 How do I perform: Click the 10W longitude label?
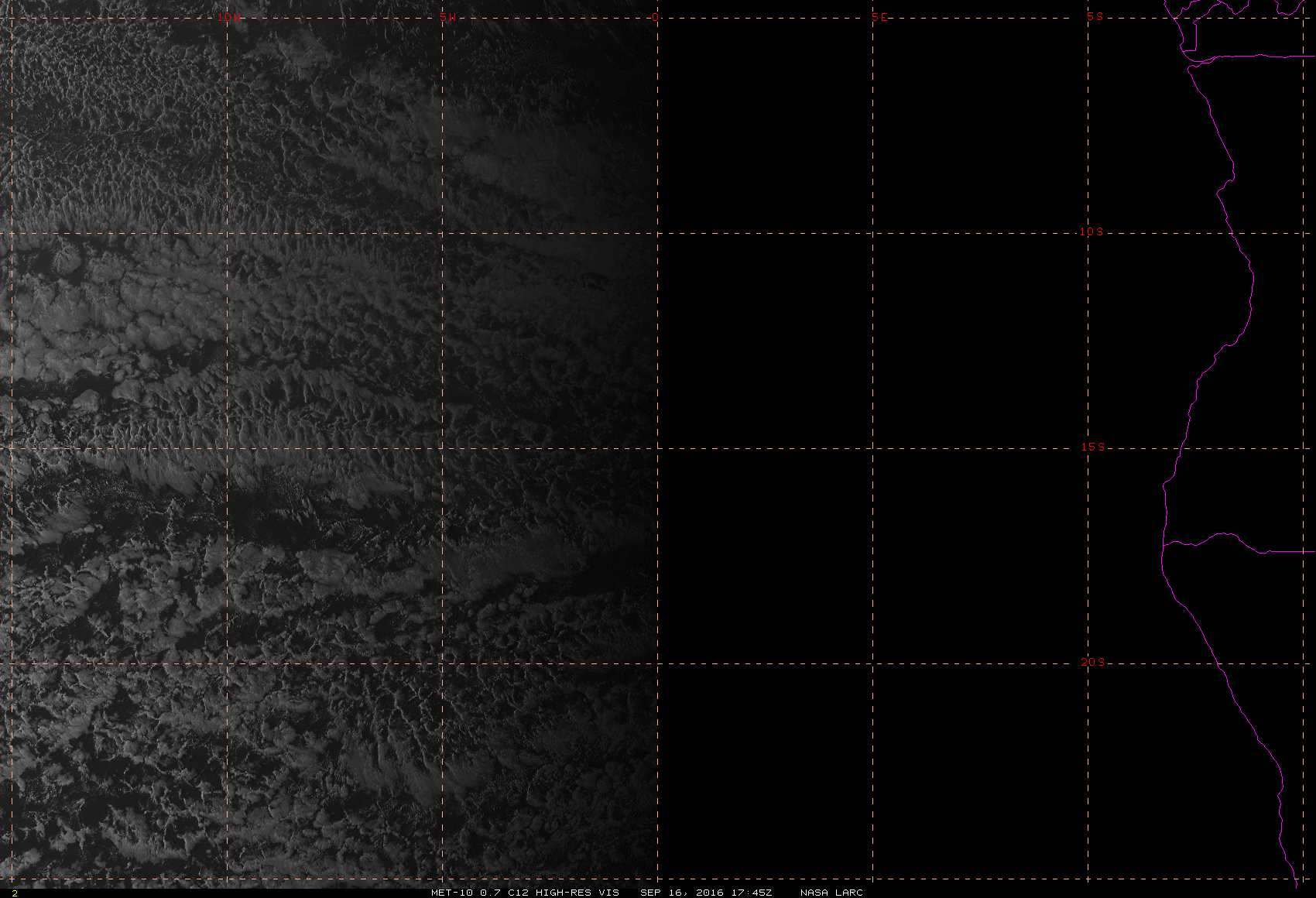[x=228, y=17]
